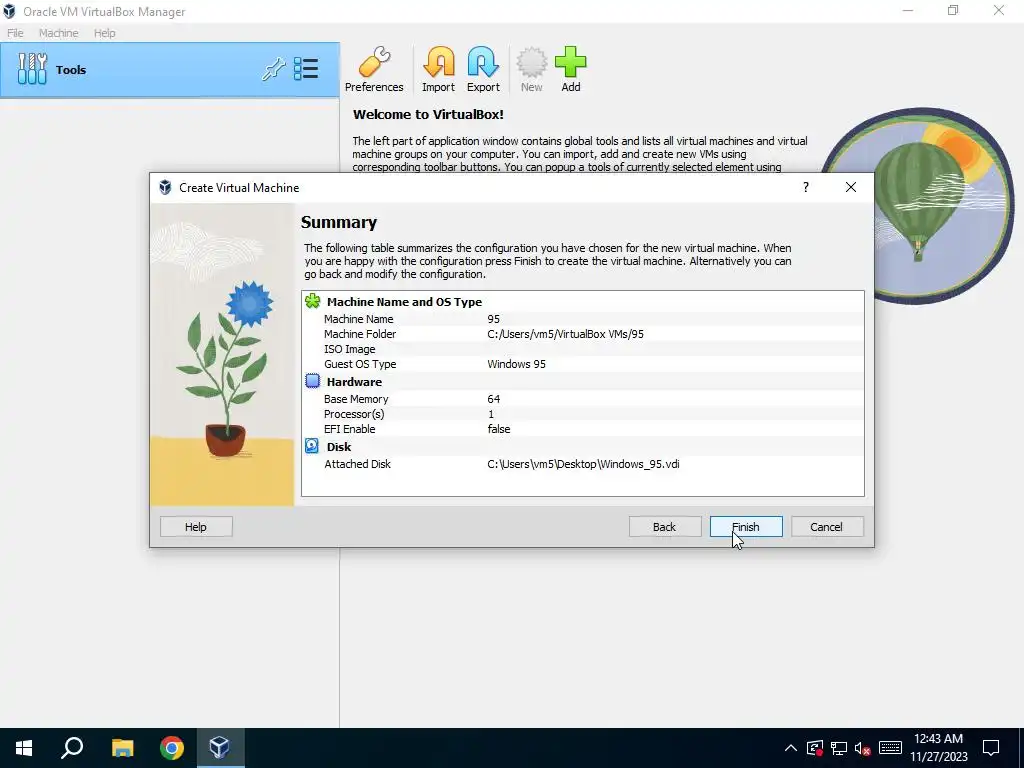Image resolution: width=1024 pixels, height=768 pixels.
Task: Click the Disk section icon
Action: (x=312, y=446)
